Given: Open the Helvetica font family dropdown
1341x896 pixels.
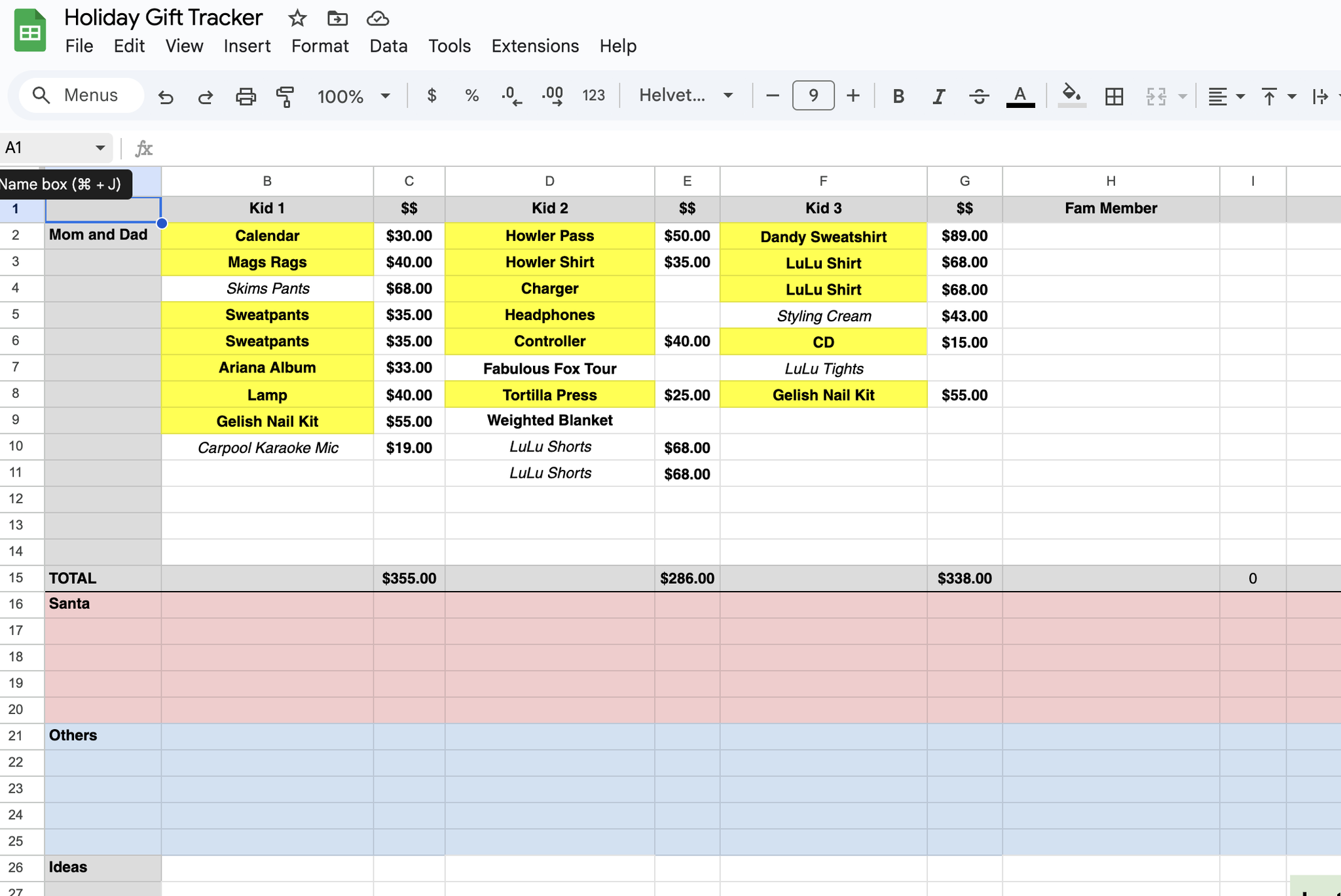Looking at the screenshot, I should [686, 96].
